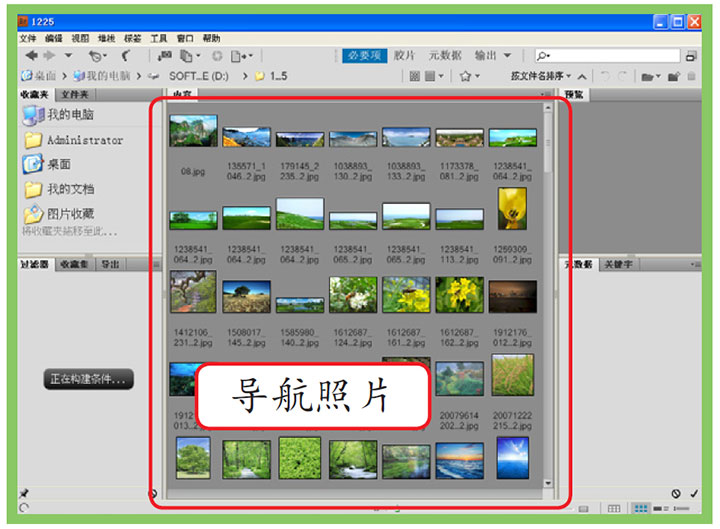Open My Computer in favorites panel
Image resolution: width=720 pixels, height=529 pixels.
coord(70,115)
